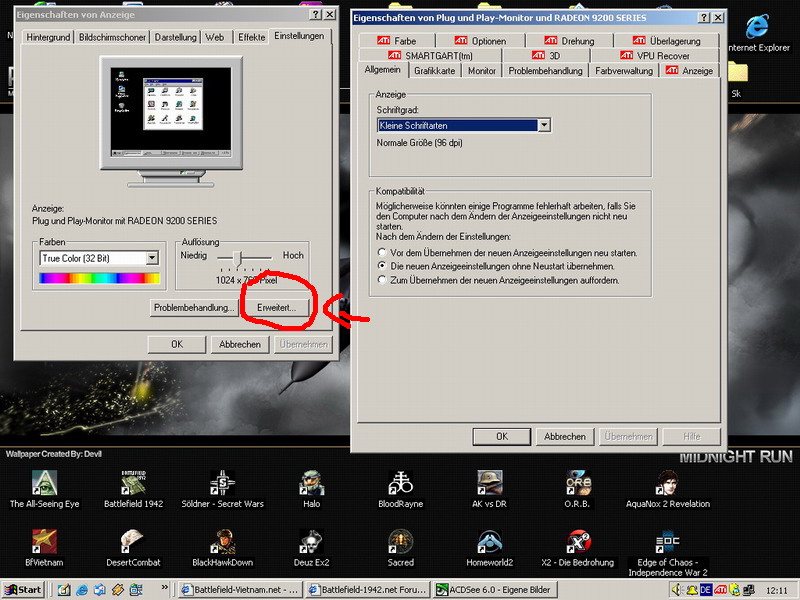This screenshot has width=800, height=600.
Task: Click the DE language indicator in tray
Action: [706, 590]
